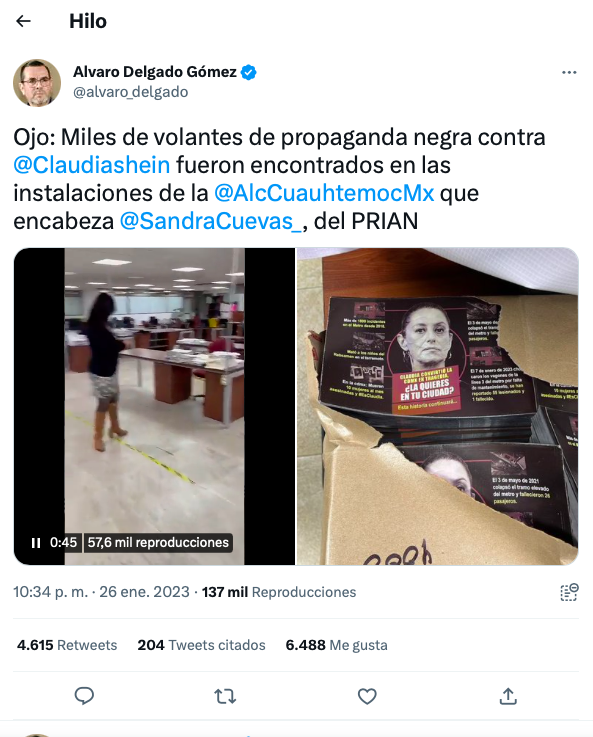The image size is (593, 737).
Task: Go back using the left arrow
Action: 23,21
